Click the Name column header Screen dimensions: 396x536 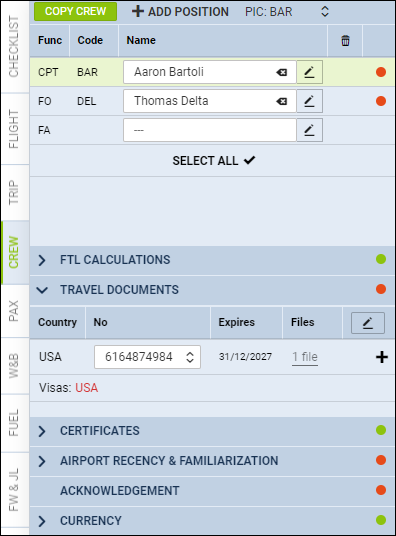(x=141, y=40)
